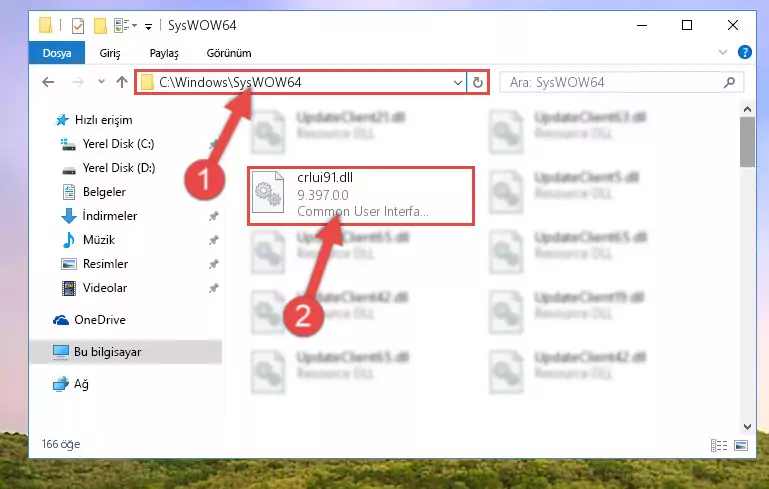The image size is (769, 489).
Task: Open the Customize Quick Access Toolbar dropdown
Action: (x=148, y=26)
